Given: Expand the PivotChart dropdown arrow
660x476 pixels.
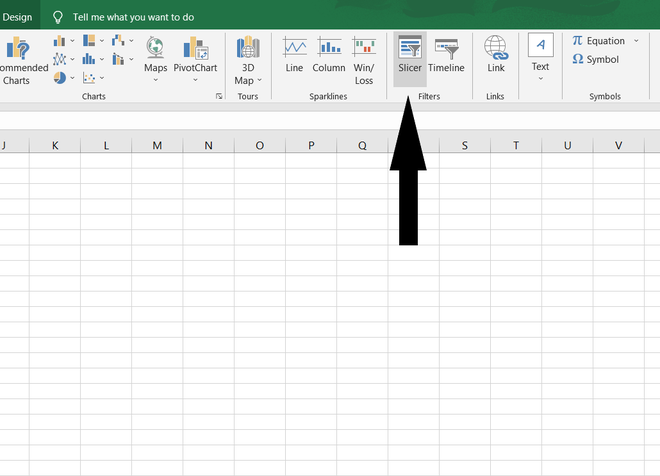Looking at the screenshot, I should pyautogui.click(x=195, y=80).
